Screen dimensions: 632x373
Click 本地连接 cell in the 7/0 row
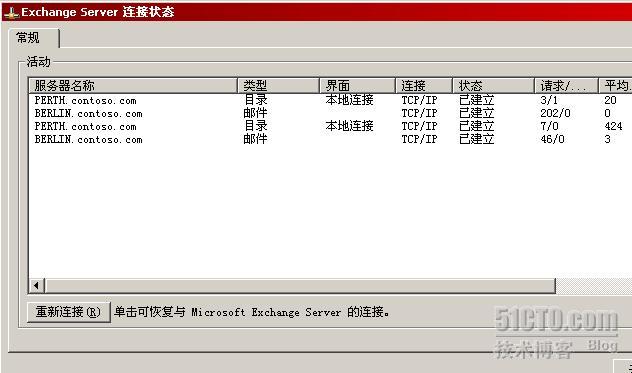pos(349,126)
